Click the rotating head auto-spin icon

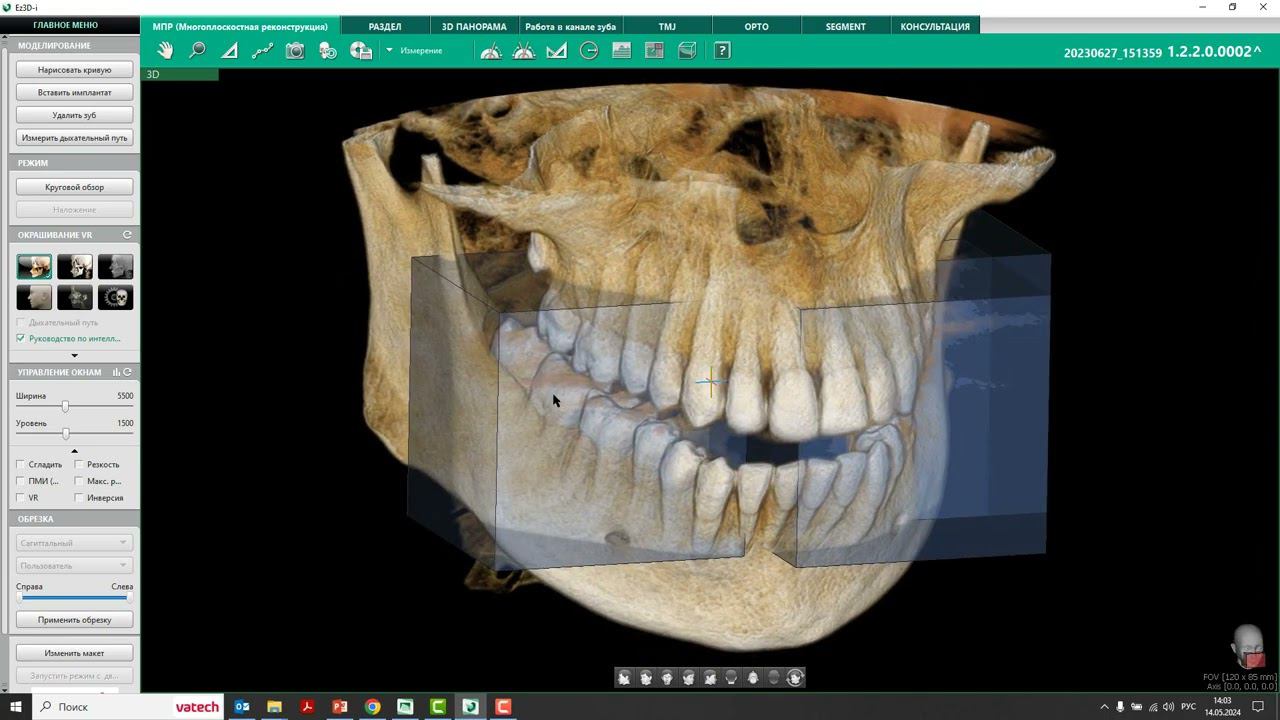click(x=795, y=678)
